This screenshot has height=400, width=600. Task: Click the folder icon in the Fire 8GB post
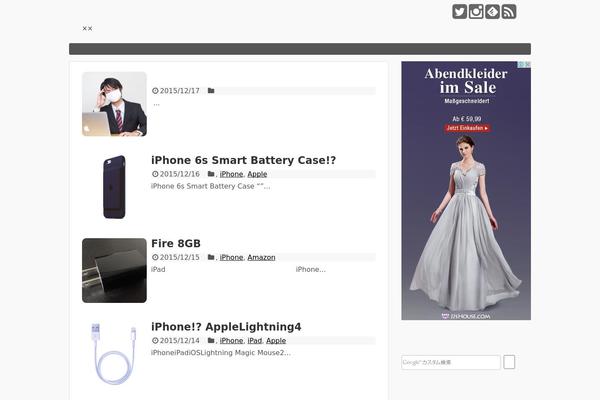tap(211, 257)
